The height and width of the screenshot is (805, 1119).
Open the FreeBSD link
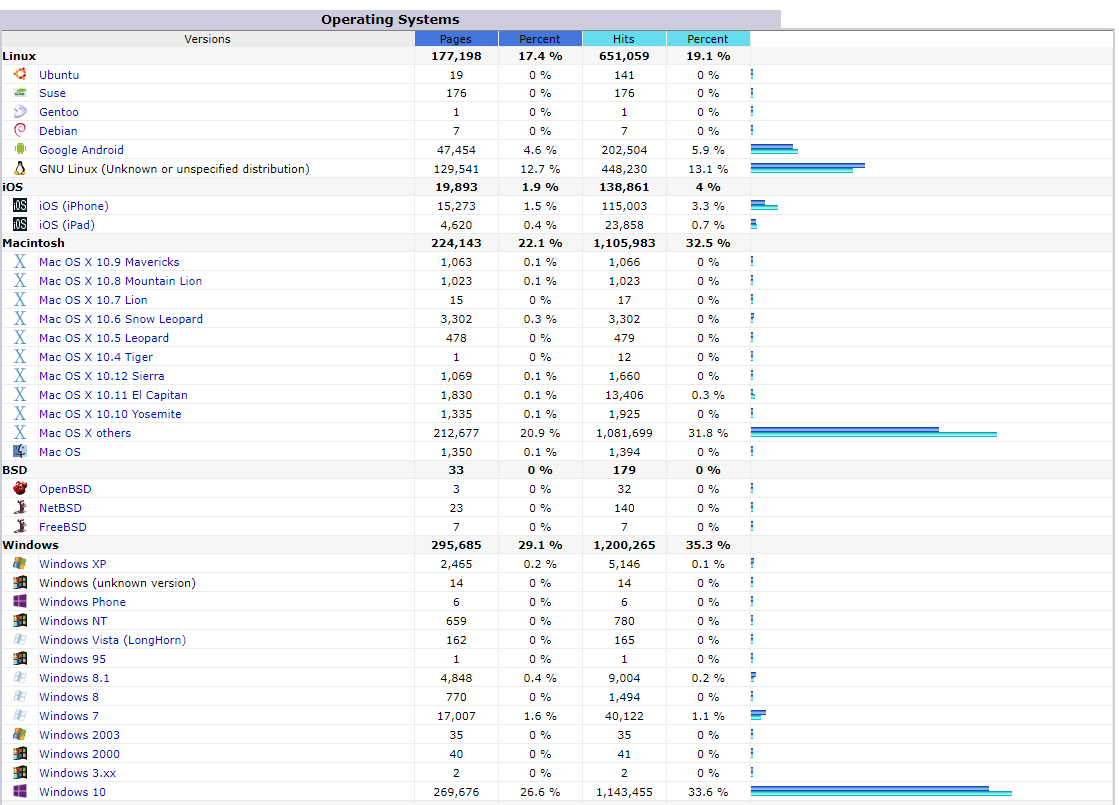click(63, 527)
